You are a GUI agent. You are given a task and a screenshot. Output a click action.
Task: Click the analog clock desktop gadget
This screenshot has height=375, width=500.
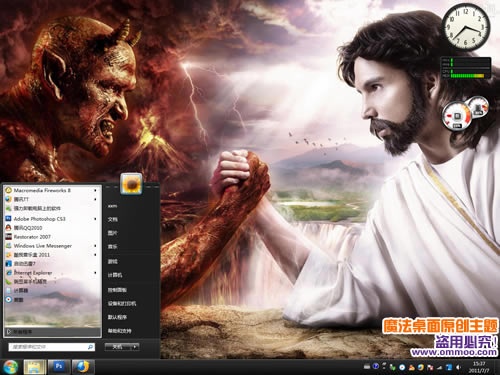(466, 27)
